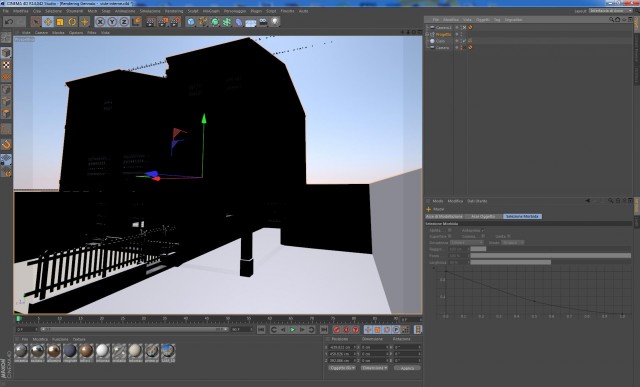This screenshot has height=387, width=640.
Task: Open the Cube primitive object icon
Action: tap(191, 22)
